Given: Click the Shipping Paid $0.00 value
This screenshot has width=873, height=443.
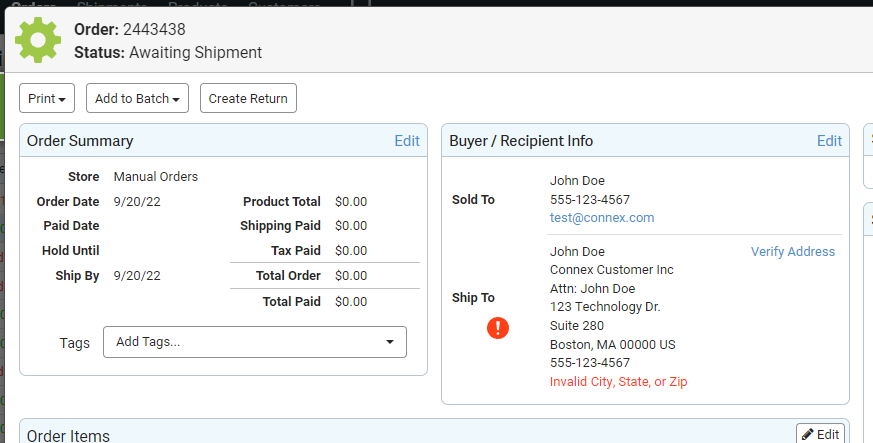Looking at the screenshot, I should coord(351,225).
